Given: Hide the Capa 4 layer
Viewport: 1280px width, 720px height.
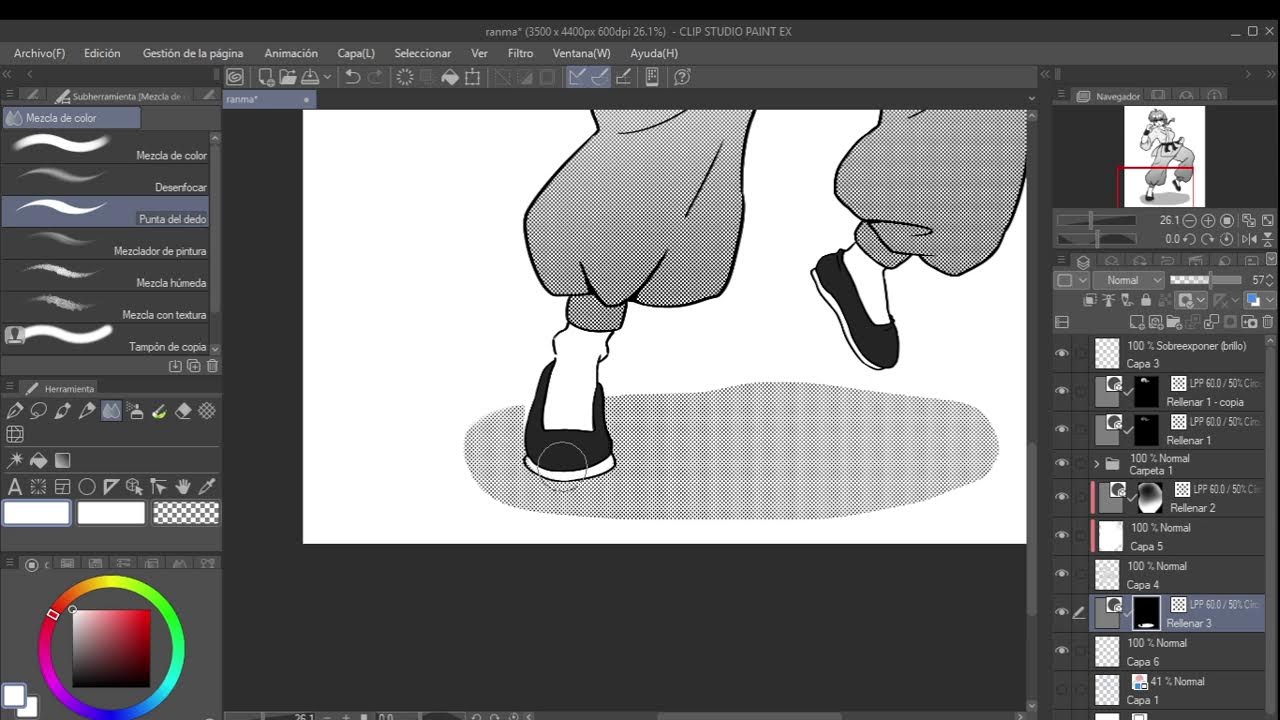Looking at the screenshot, I should click(1062, 574).
